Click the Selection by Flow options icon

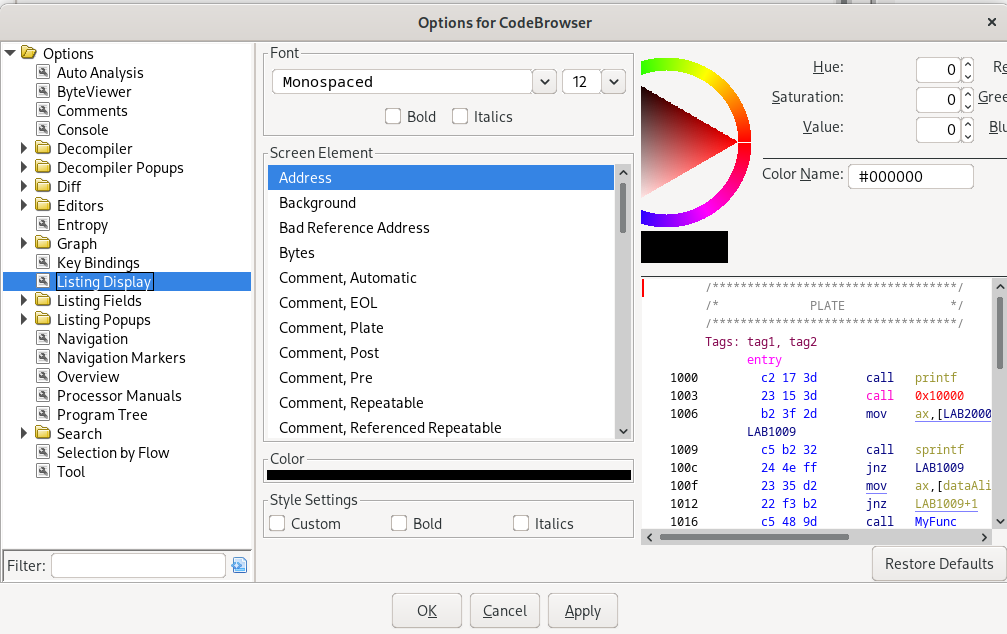coord(43,452)
